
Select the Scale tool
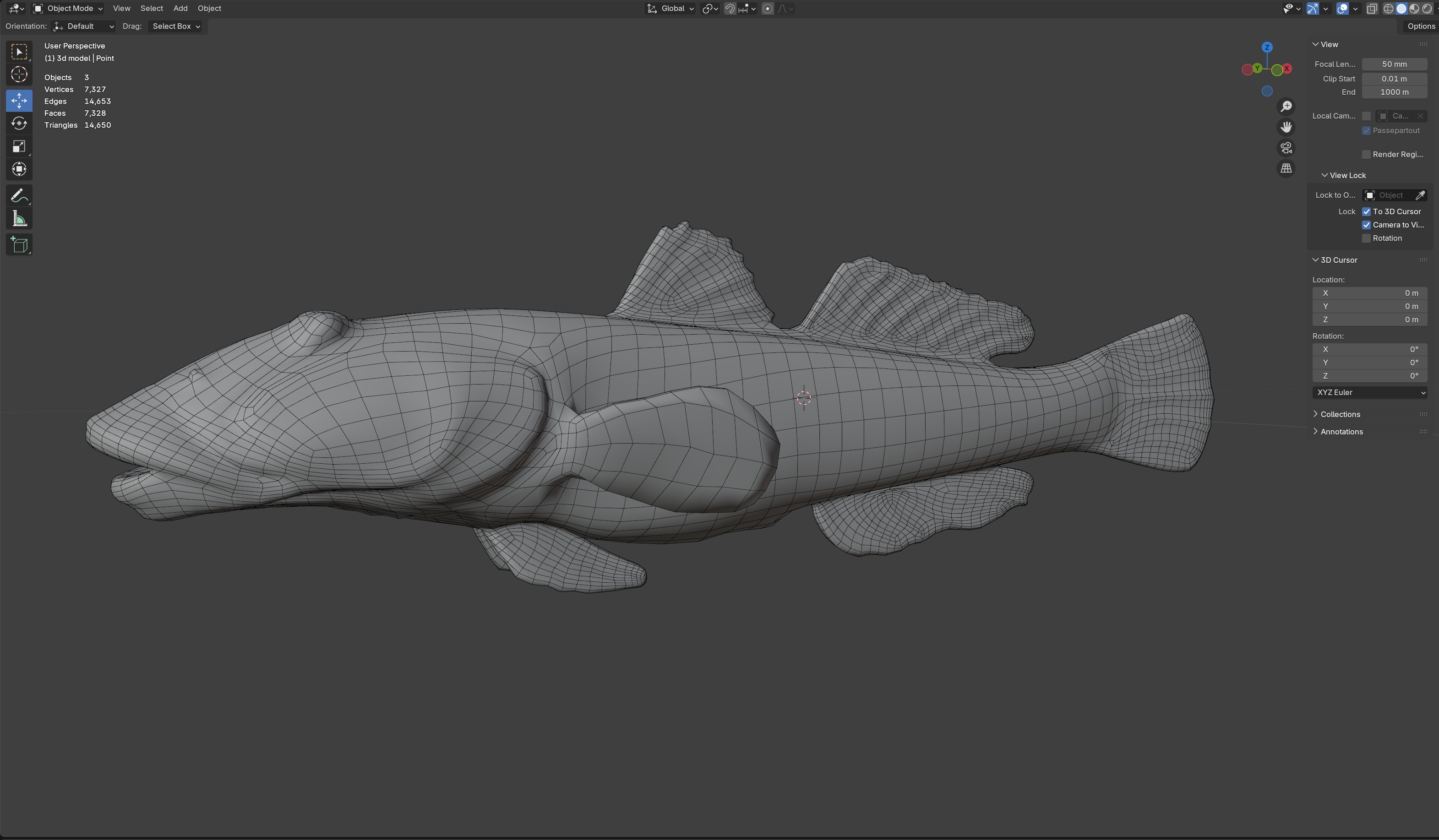[19, 146]
